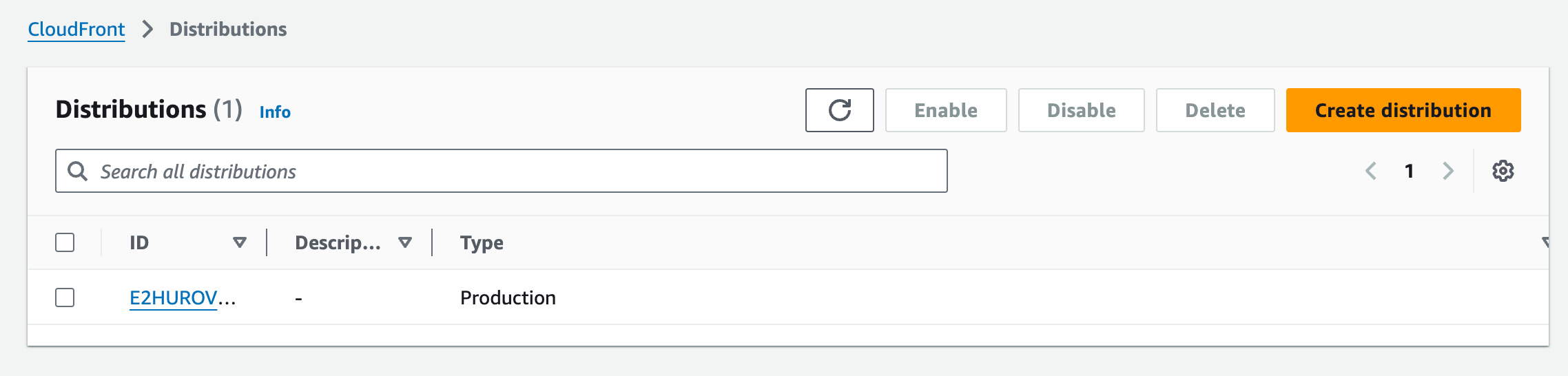Tick the checkbox for distribution E2HUROV
The height and width of the screenshot is (376, 1568).
65,297
